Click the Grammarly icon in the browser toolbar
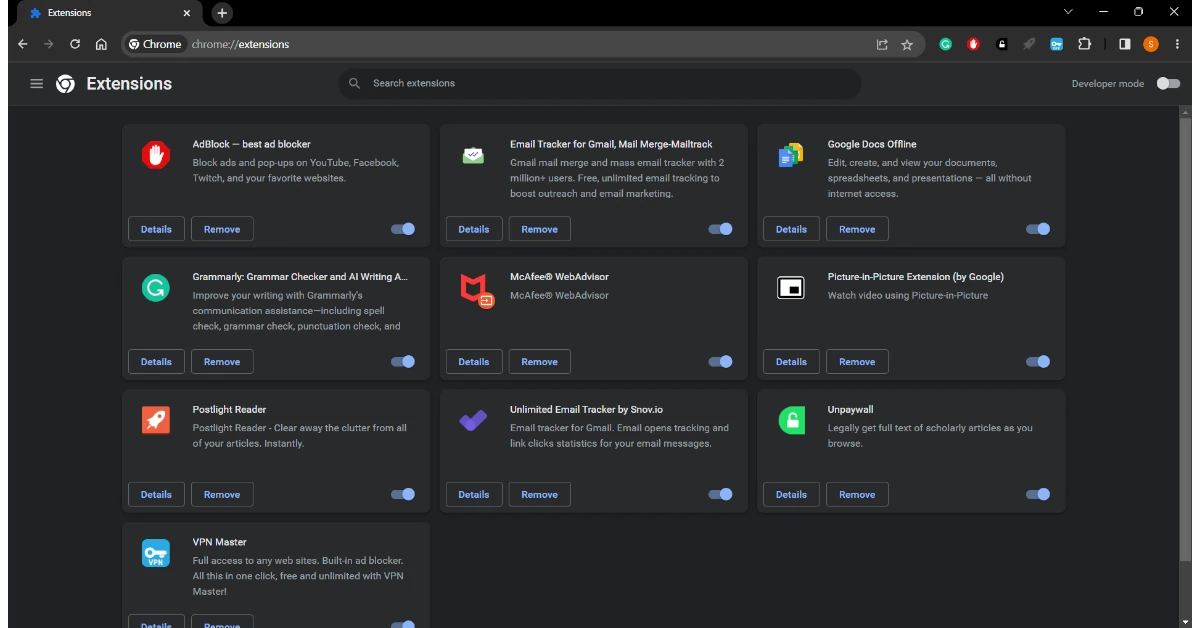The width and height of the screenshot is (1200, 628). point(945,44)
